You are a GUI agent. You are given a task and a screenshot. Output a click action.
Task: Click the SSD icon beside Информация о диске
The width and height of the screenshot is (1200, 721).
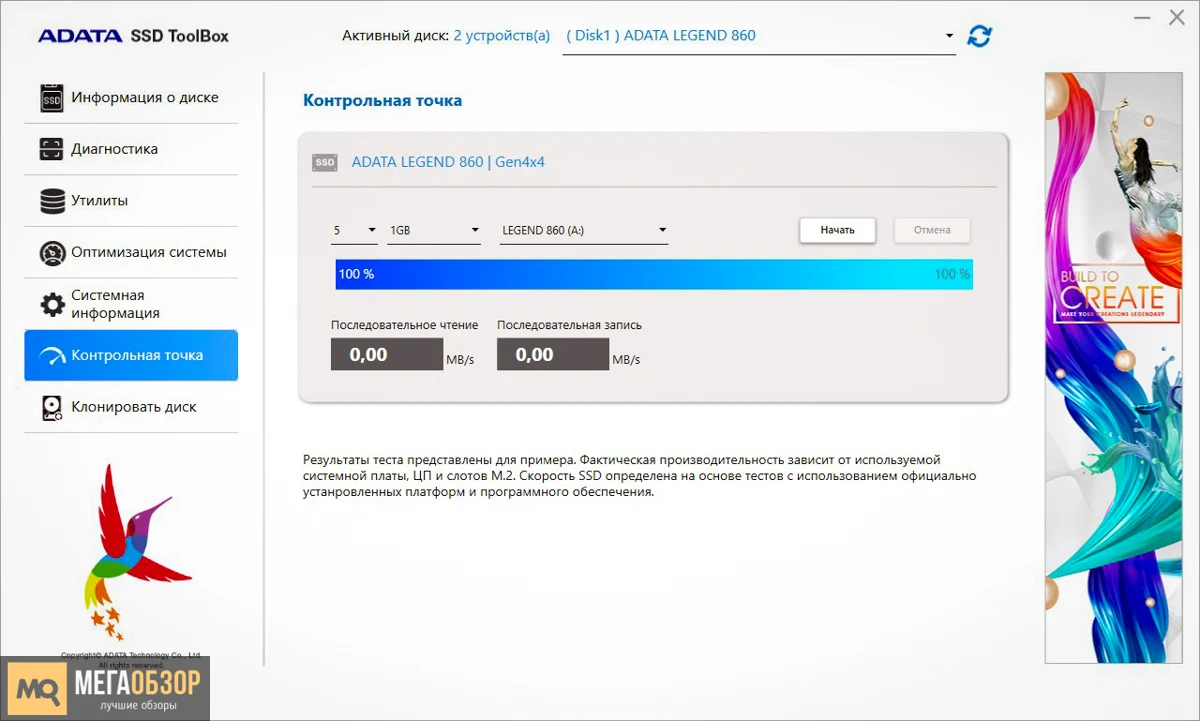coord(51,98)
